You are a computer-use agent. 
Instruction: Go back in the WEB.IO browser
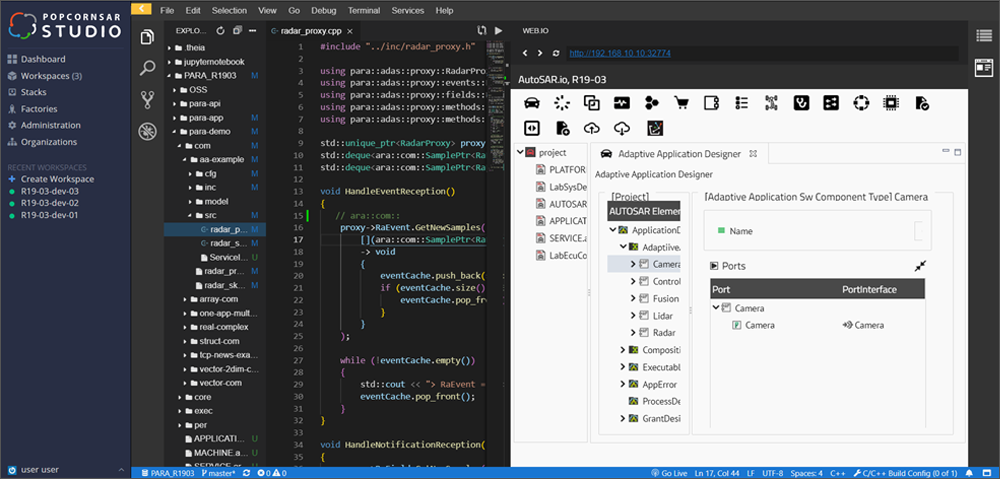tap(525, 54)
